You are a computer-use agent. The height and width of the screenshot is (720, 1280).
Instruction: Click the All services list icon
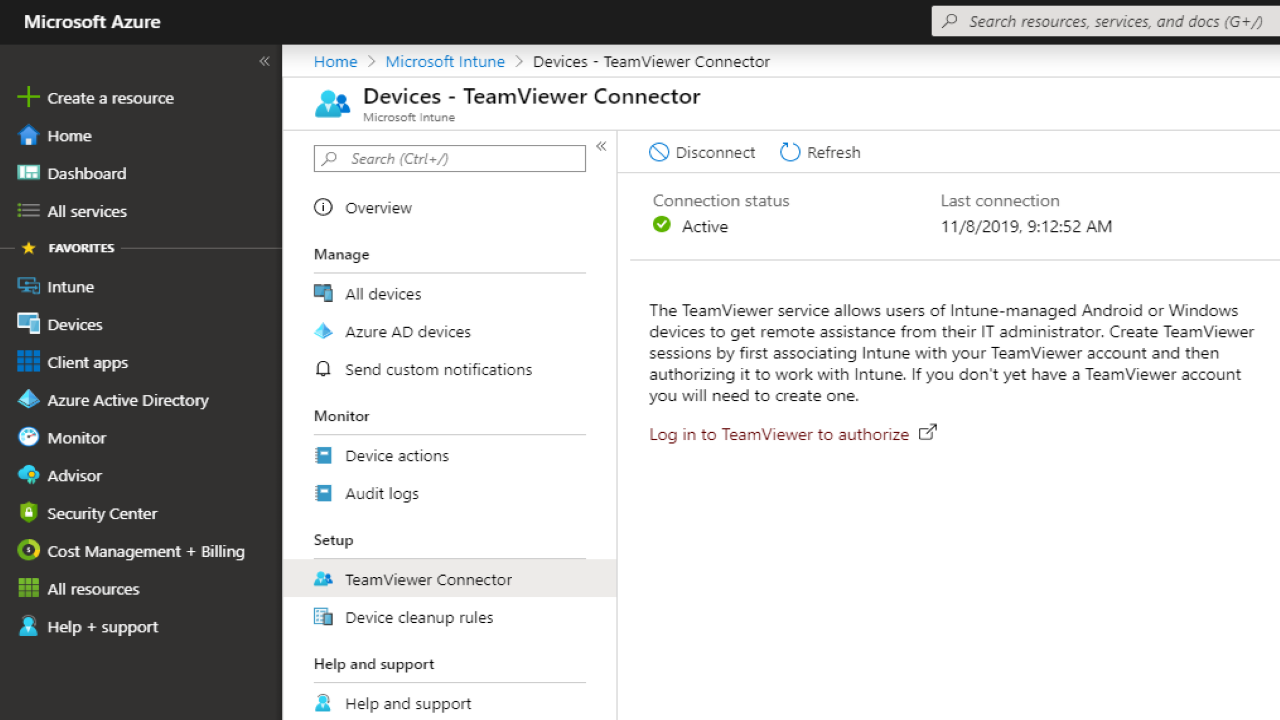tap(28, 211)
